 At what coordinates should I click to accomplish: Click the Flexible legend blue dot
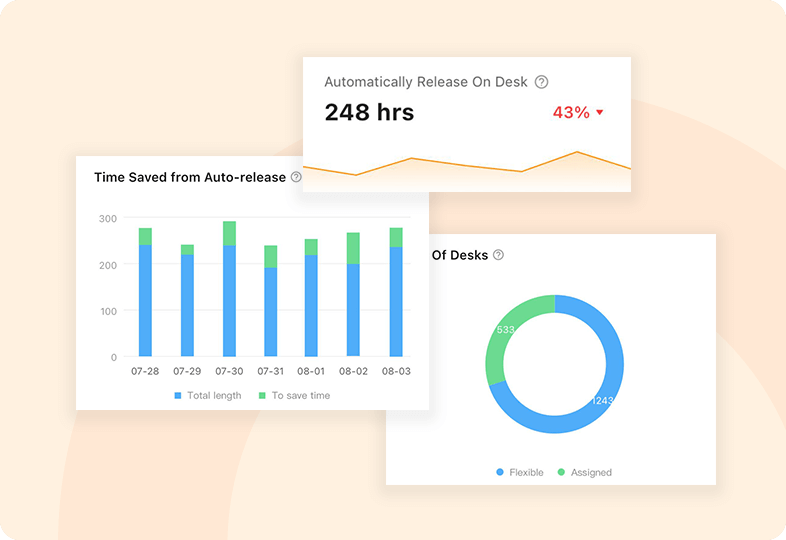click(500, 472)
